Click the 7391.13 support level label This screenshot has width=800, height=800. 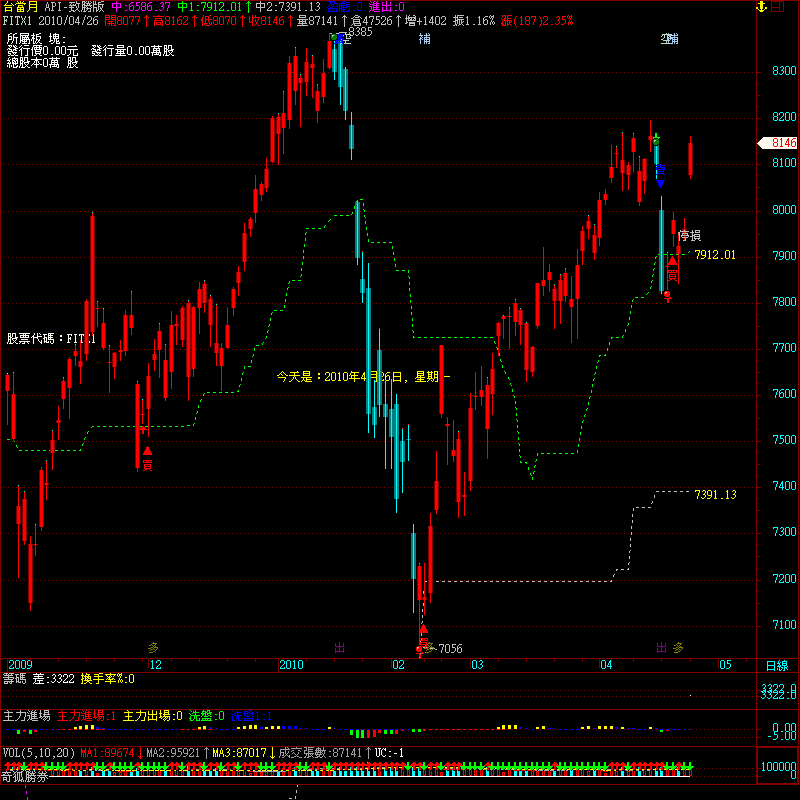click(x=715, y=495)
